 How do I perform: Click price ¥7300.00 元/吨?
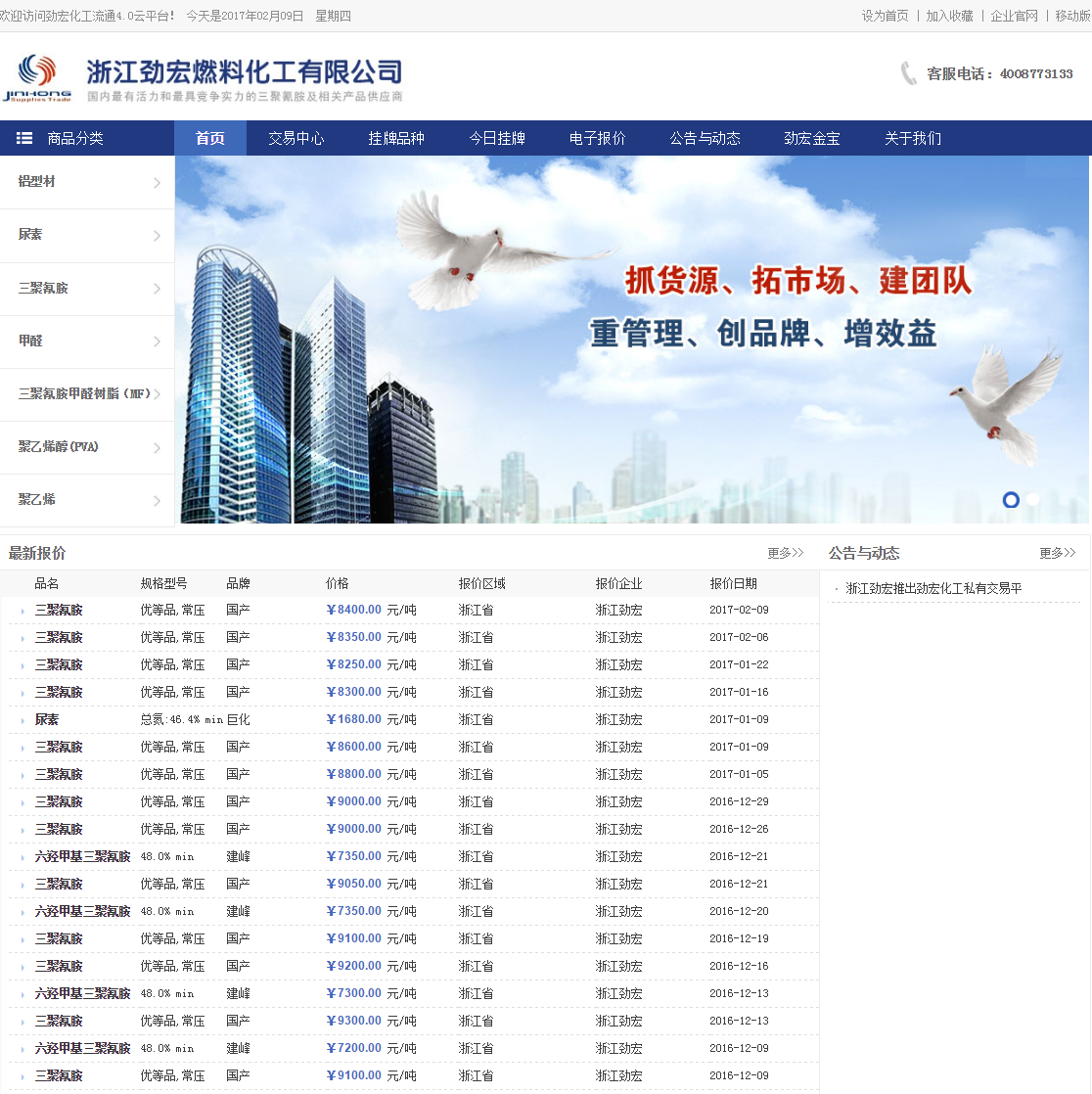(371, 993)
